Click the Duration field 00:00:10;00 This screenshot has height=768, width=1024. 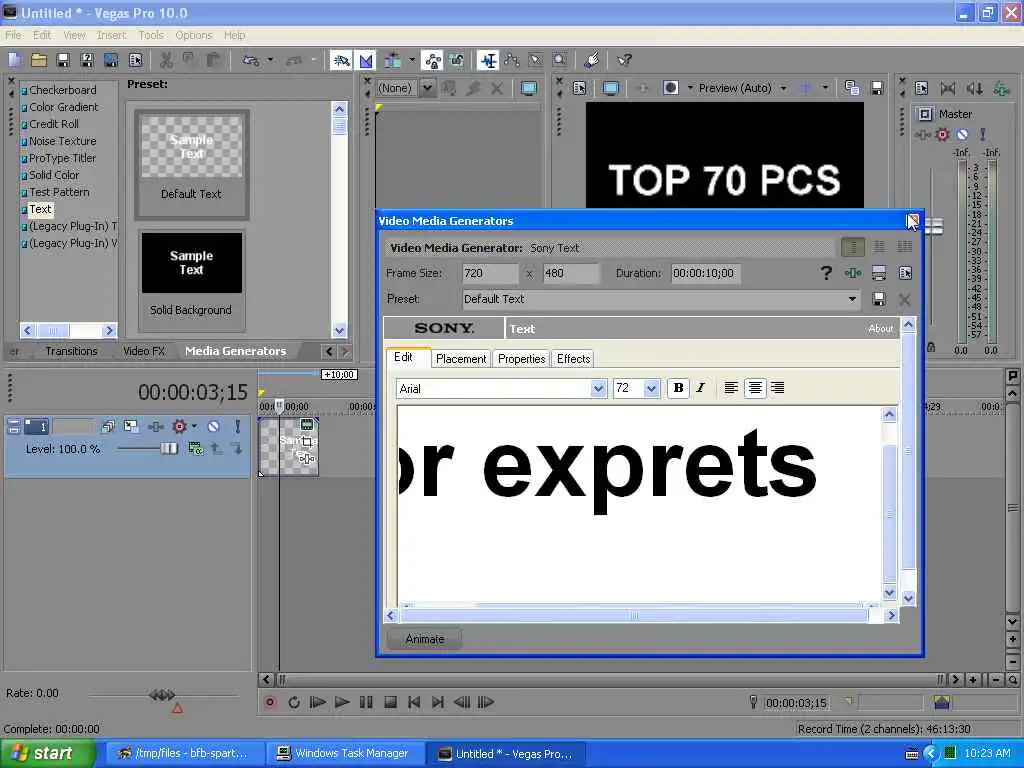click(705, 273)
